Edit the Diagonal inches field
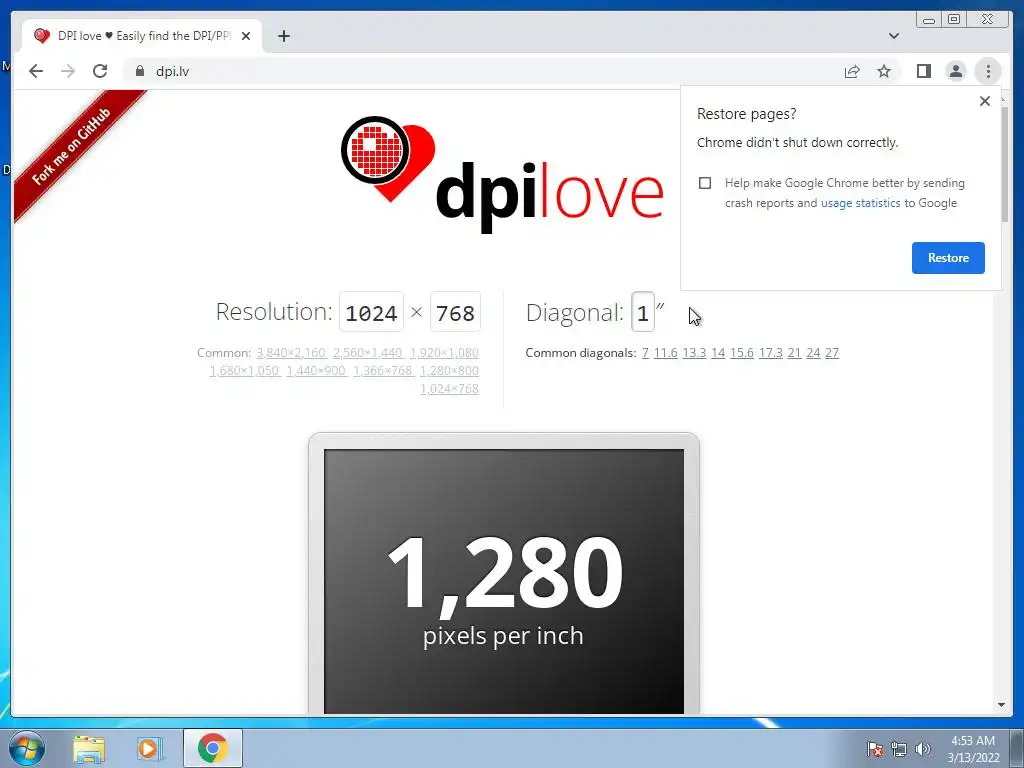Screen dimensions: 1024x768 point(643,313)
